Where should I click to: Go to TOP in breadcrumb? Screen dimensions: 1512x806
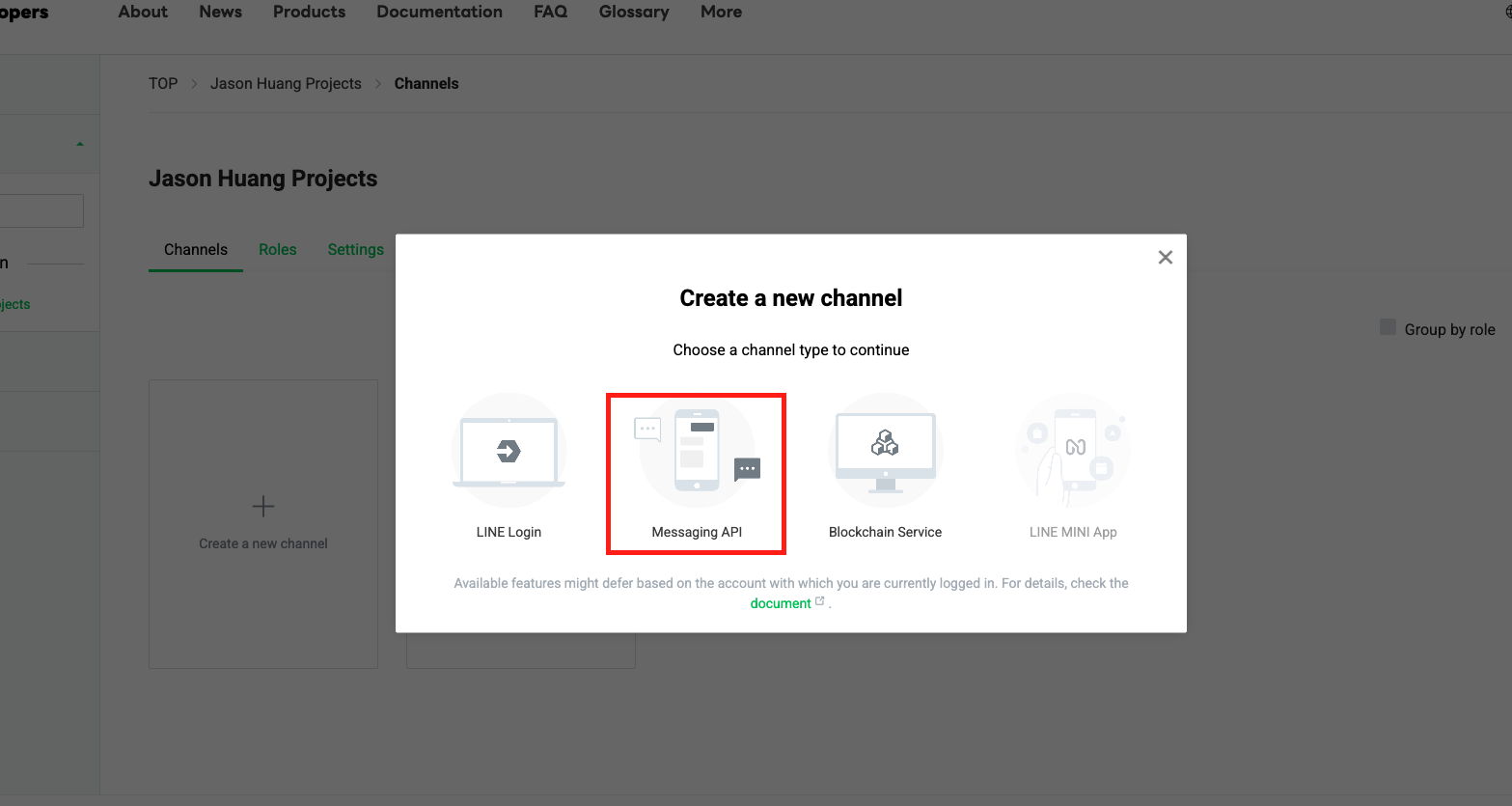[163, 84]
